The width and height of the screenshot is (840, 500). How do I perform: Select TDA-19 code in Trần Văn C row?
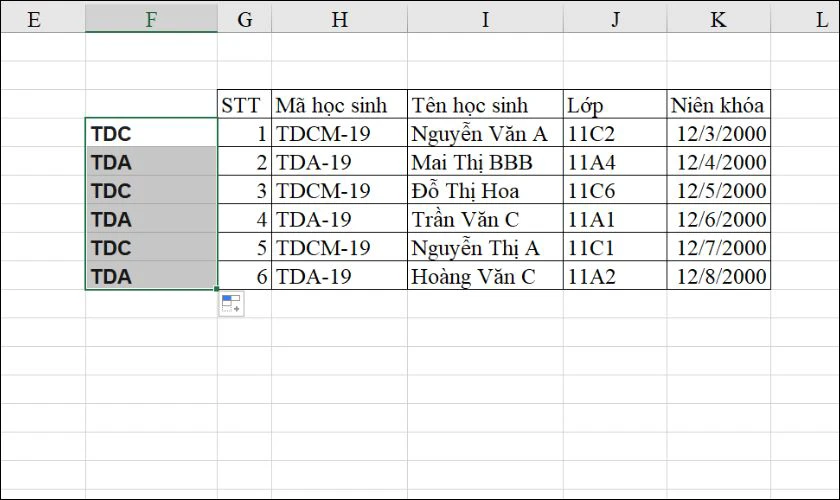(339, 219)
